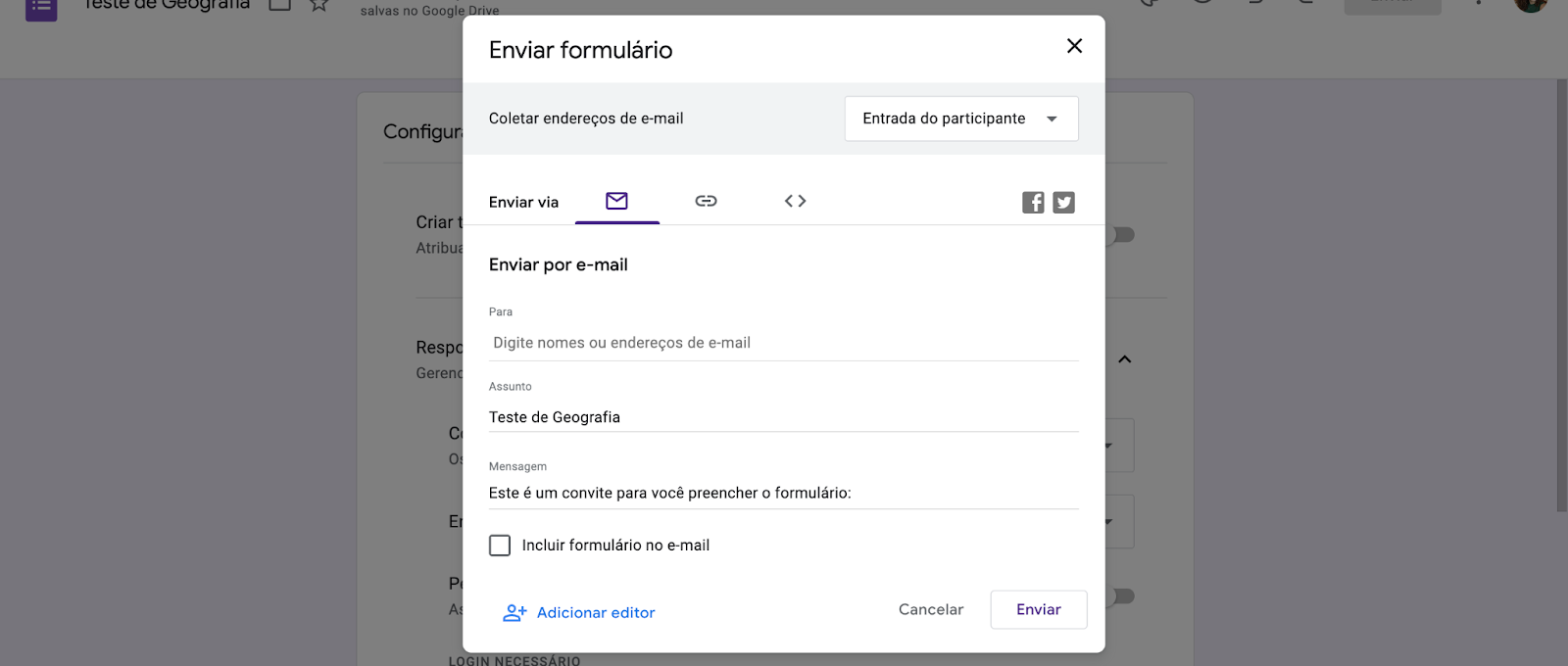Toggle the switch on the Criar teste row
The image size is (1568, 666).
(1122, 235)
